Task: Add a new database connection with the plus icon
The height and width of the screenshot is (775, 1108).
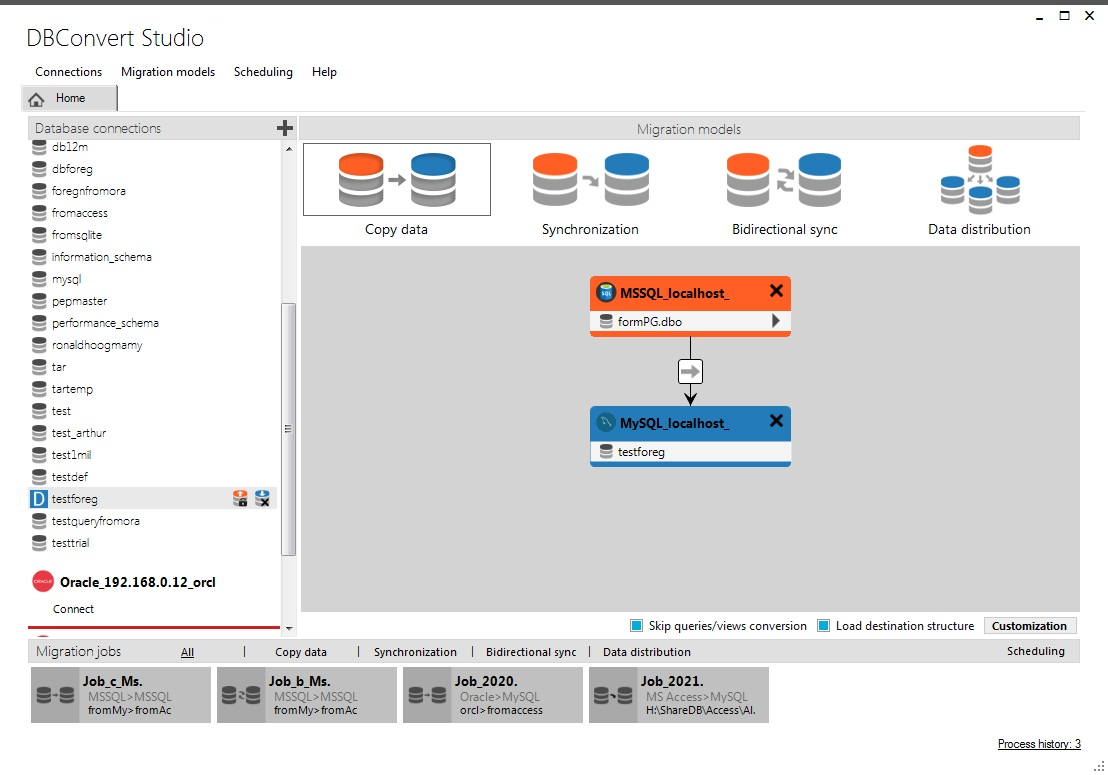Action: click(x=285, y=128)
